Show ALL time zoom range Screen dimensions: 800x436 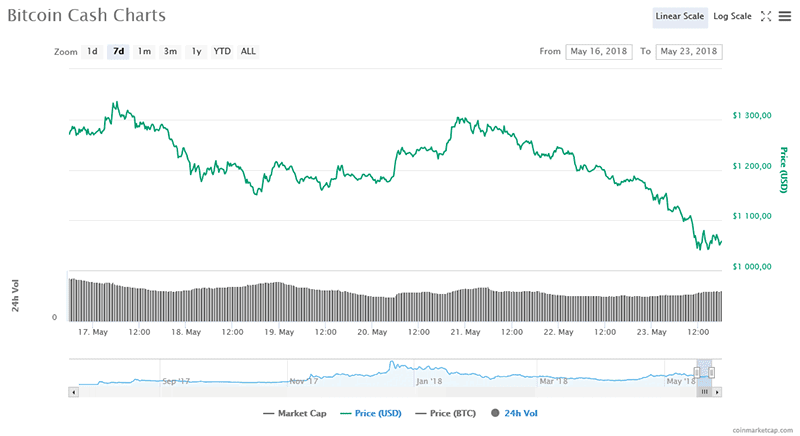[x=248, y=51]
